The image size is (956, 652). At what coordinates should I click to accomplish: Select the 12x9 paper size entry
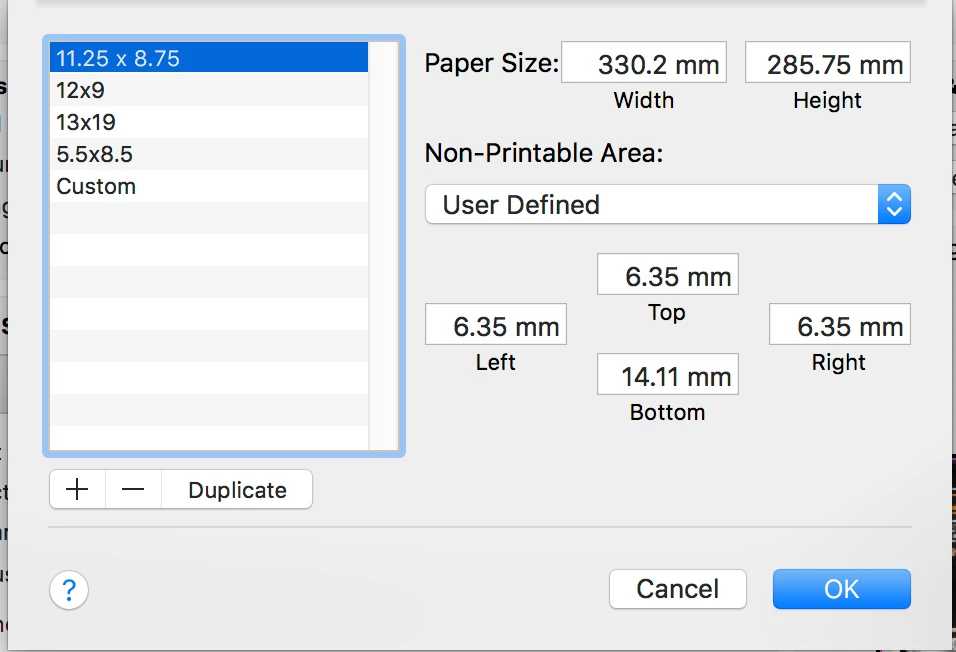tap(209, 90)
